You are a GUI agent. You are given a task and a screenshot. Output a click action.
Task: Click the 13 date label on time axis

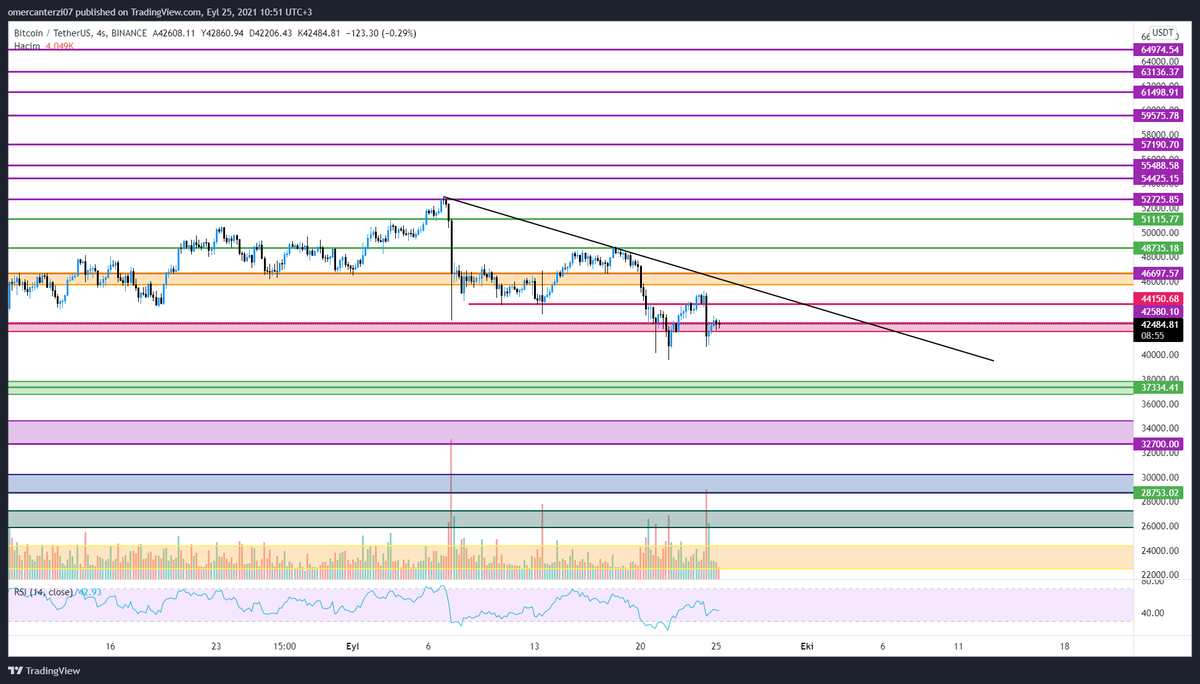[x=534, y=647]
